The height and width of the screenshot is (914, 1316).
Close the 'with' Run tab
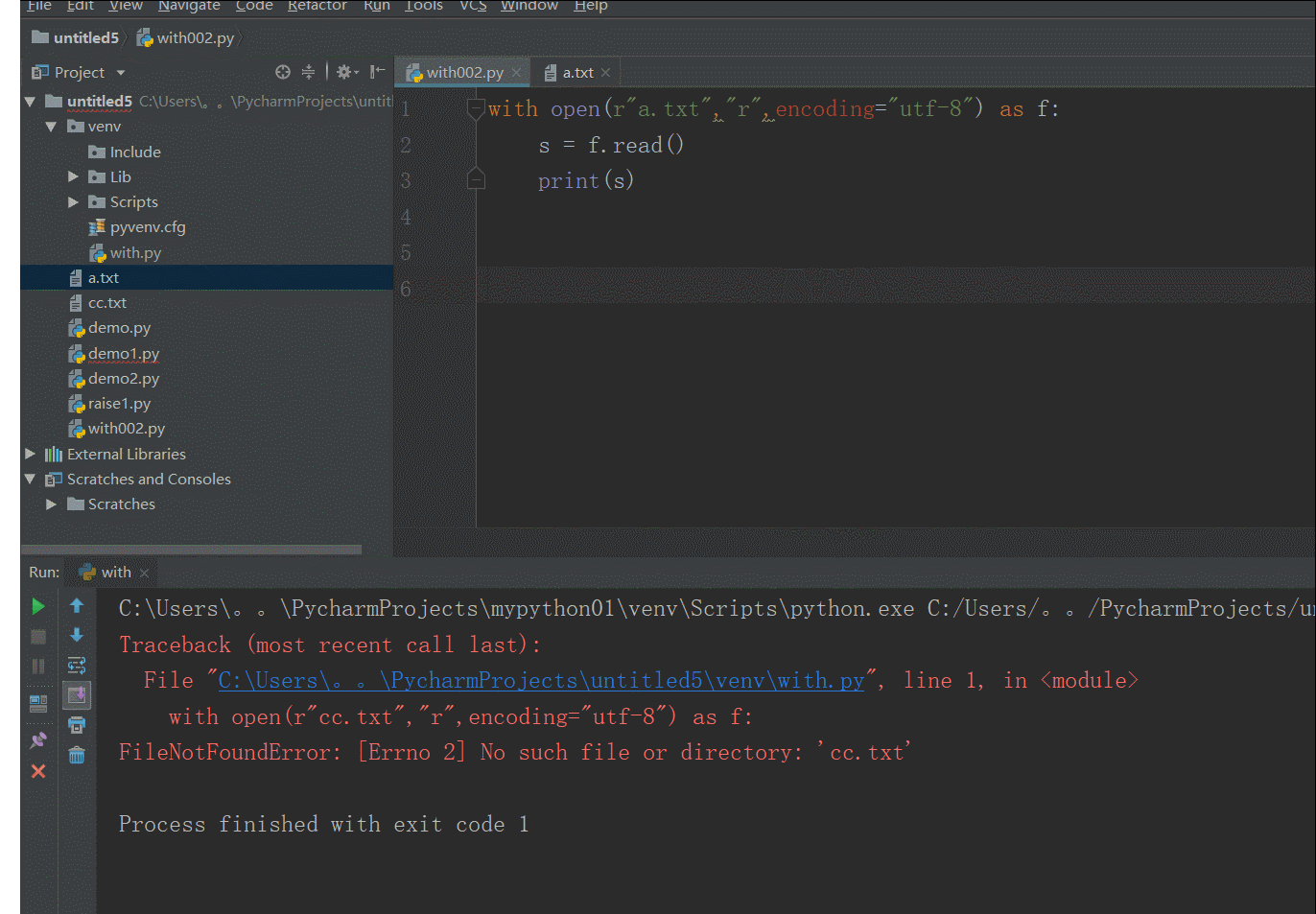click(144, 573)
